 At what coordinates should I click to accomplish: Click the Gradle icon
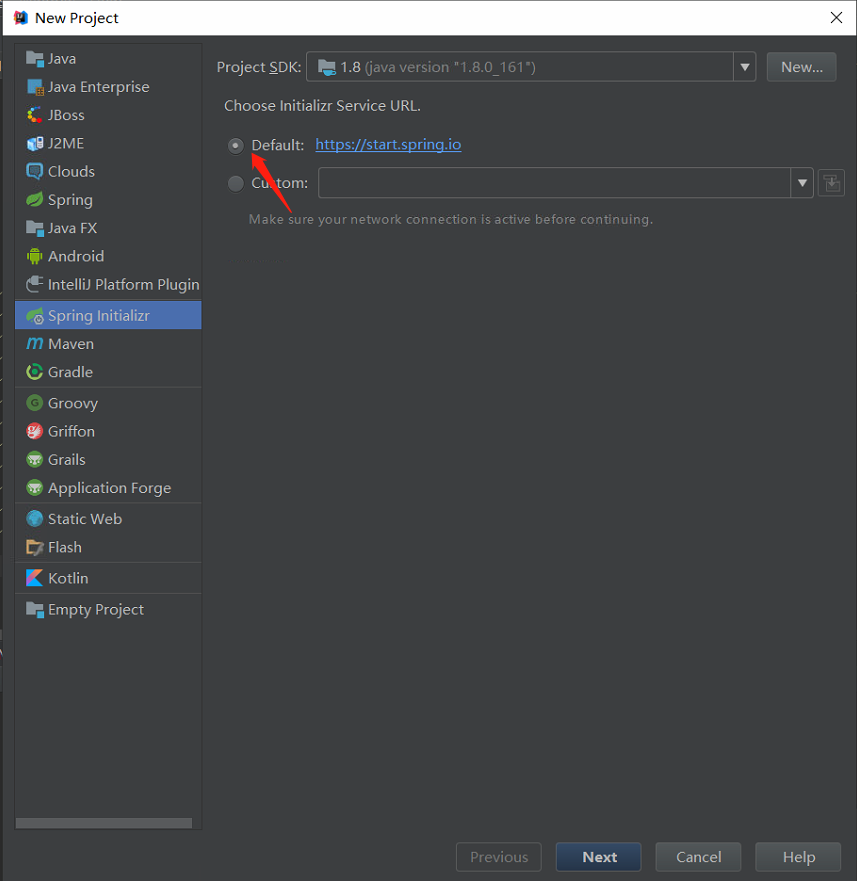pyautogui.click(x=34, y=372)
